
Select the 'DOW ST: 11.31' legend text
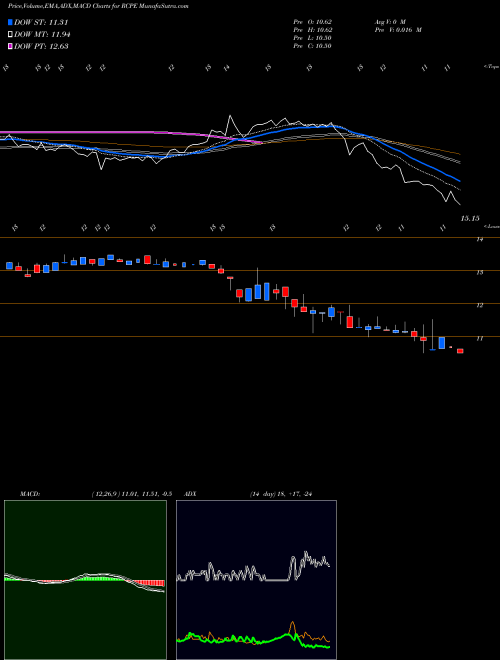click(x=41, y=22)
